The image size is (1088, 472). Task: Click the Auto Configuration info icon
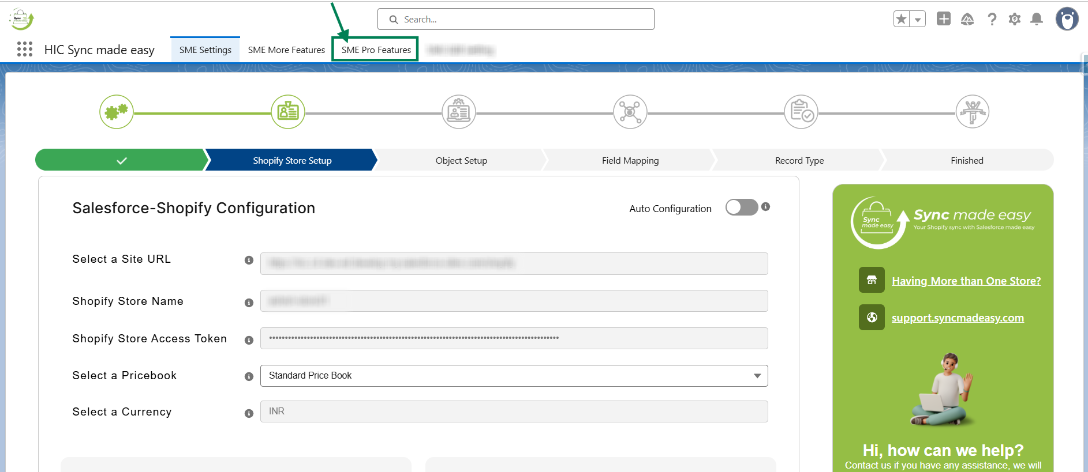pyautogui.click(x=765, y=207)
